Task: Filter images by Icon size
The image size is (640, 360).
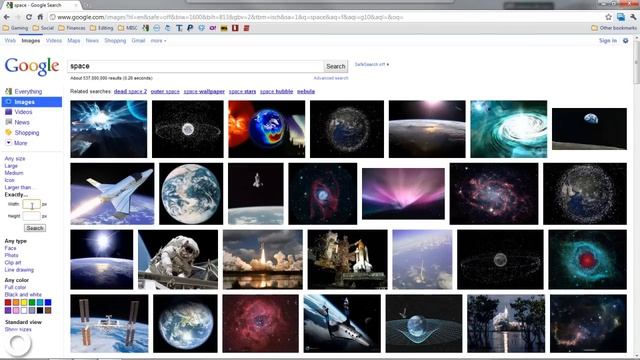Action: 9,180
